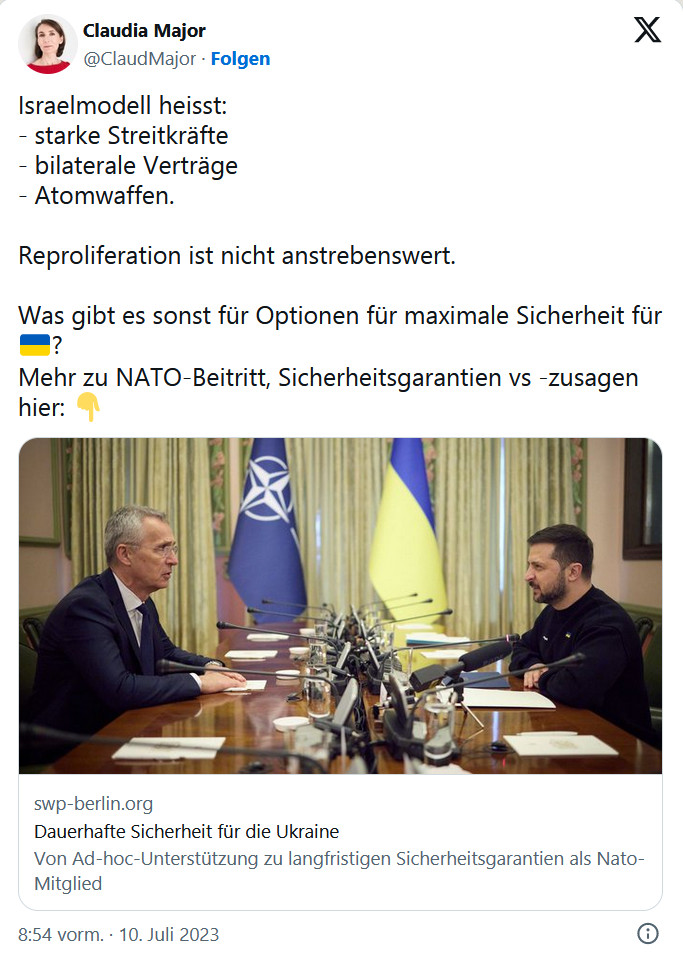Click the post date "10. Juli 2023"

tap(169, 935)
